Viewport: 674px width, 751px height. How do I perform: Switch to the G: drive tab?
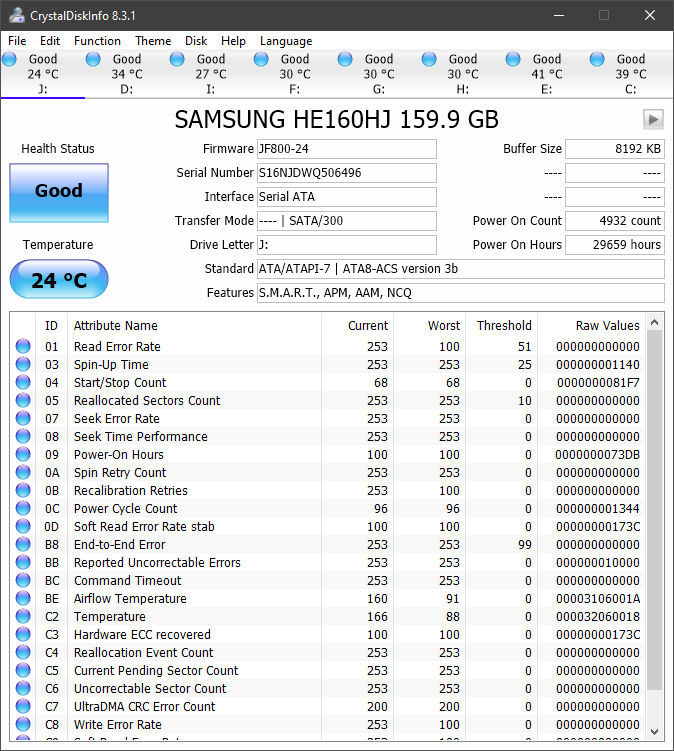(378, 74)
